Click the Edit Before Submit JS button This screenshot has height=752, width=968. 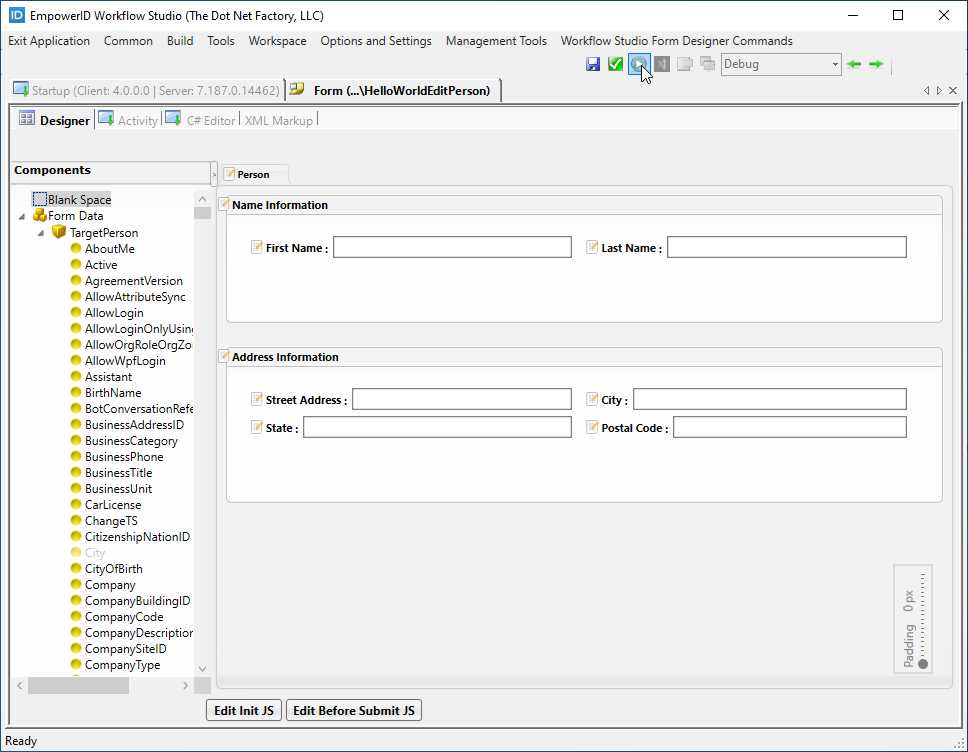tap(355, 710)
